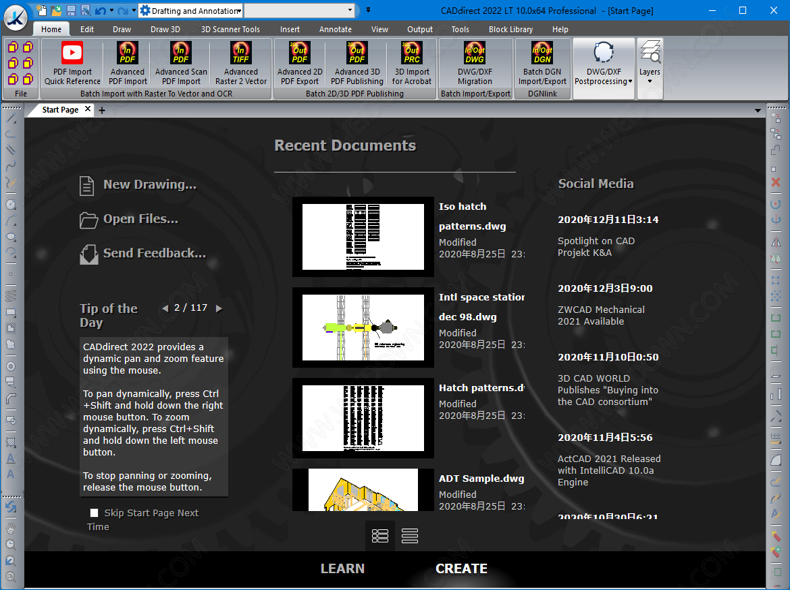The width and height of the screenshot is (790, 590).
Task: Open the Insert ribbon tab
Action: (x=290, y=29)
